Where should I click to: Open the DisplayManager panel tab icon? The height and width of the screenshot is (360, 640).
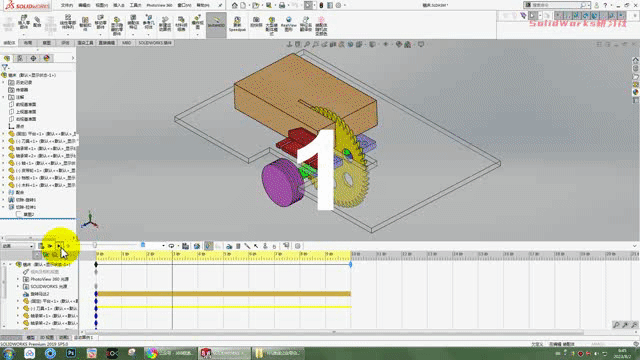point(47,58)
